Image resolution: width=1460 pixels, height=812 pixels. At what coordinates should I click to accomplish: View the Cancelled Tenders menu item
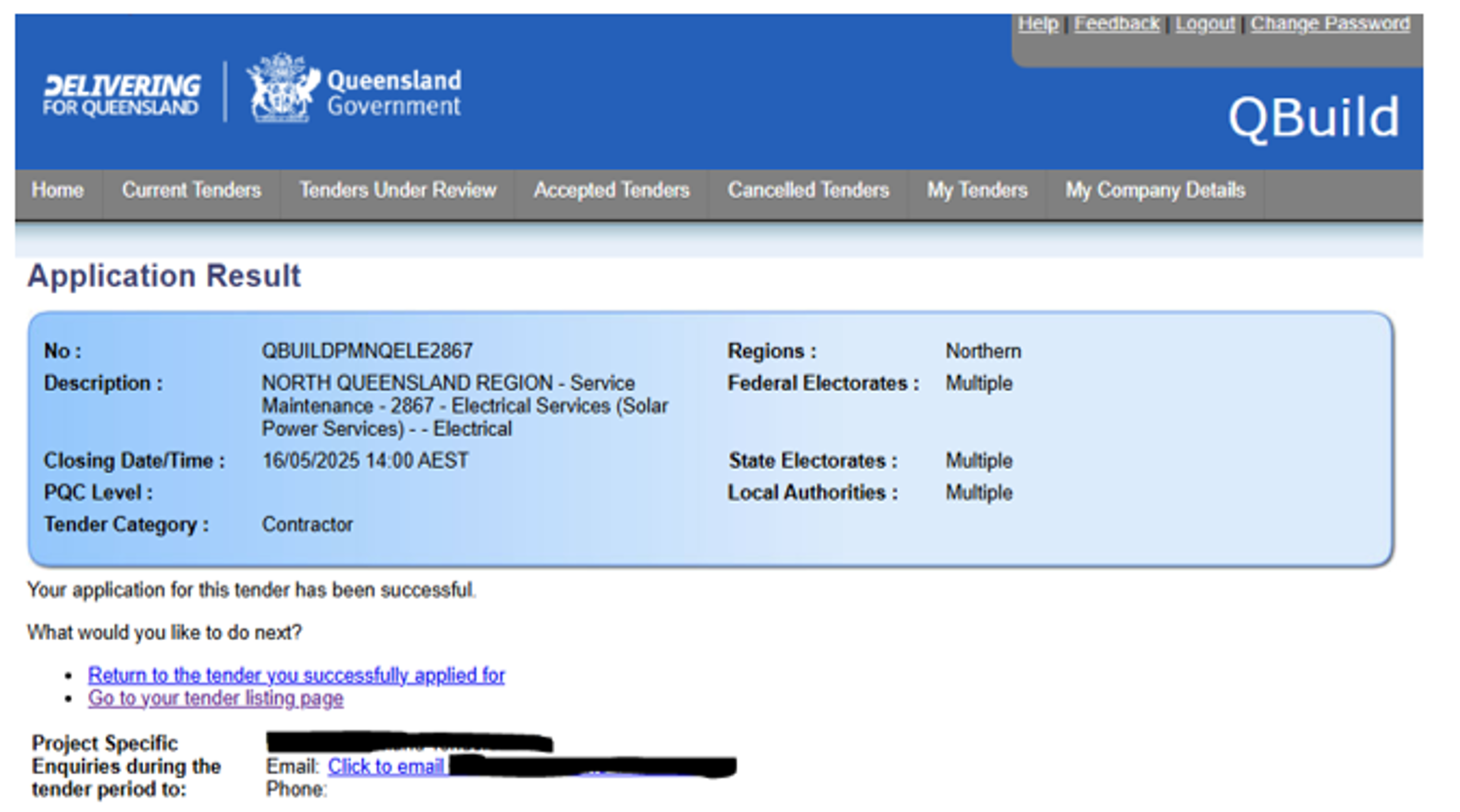point(808,190)
